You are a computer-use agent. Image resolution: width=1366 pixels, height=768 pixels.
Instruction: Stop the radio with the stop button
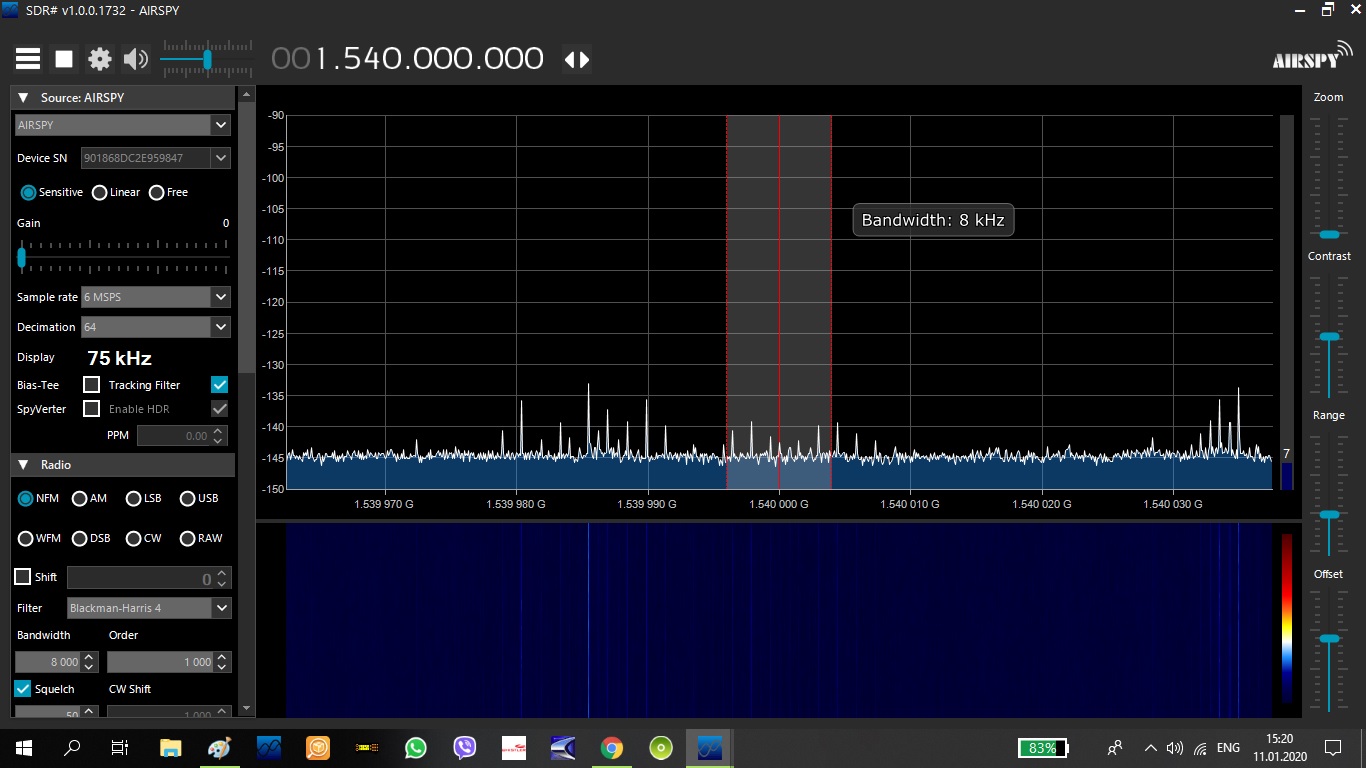(x=64, y=59)
